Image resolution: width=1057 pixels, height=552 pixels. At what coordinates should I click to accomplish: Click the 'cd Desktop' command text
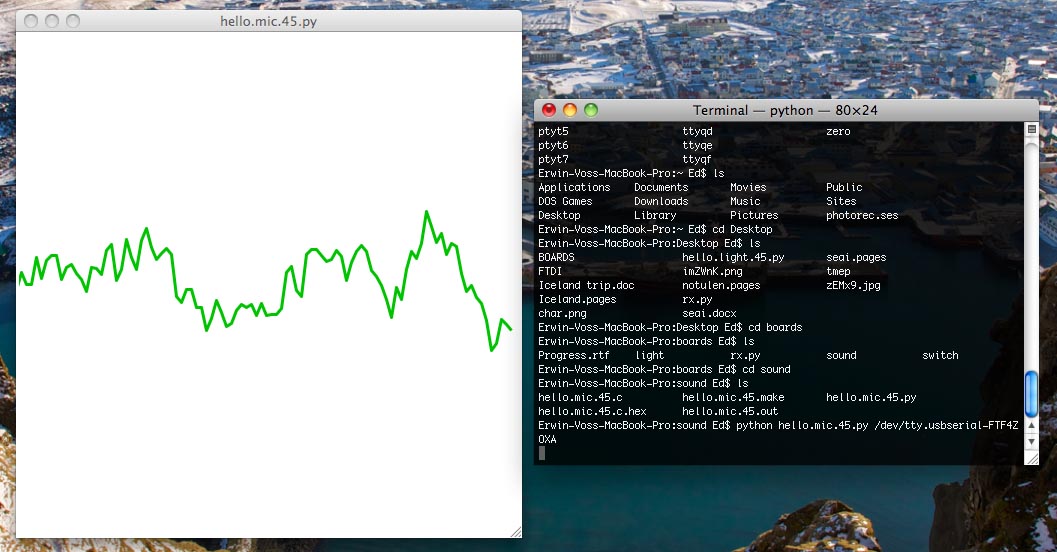pos(742,230)
